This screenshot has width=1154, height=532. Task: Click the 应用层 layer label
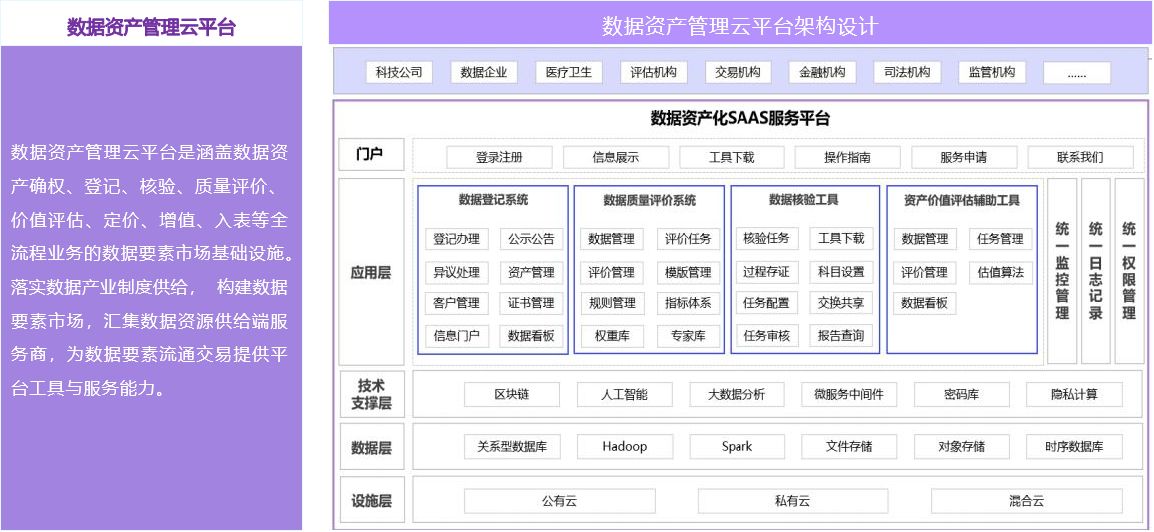coord(372,272)
